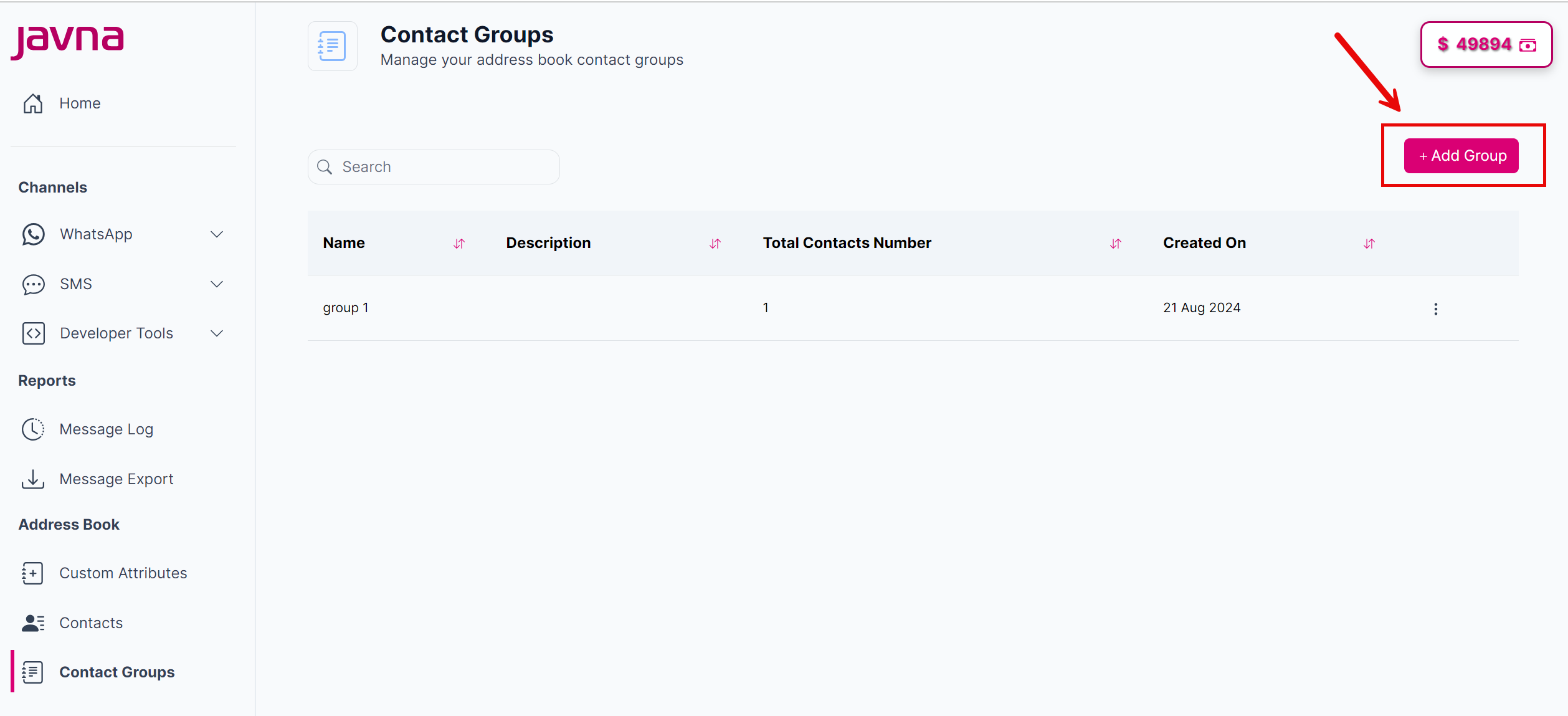
Task: Click the search magnifier icon
Action: [324, 166]
